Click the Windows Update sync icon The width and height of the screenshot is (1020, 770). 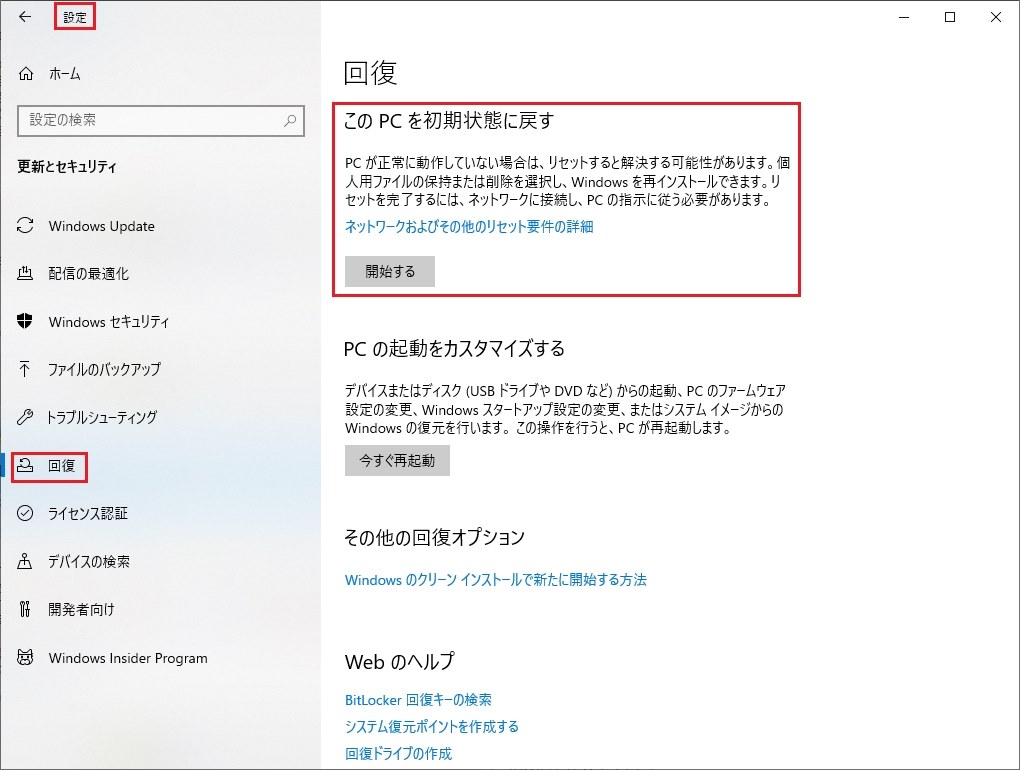click(x=25, y=226)
